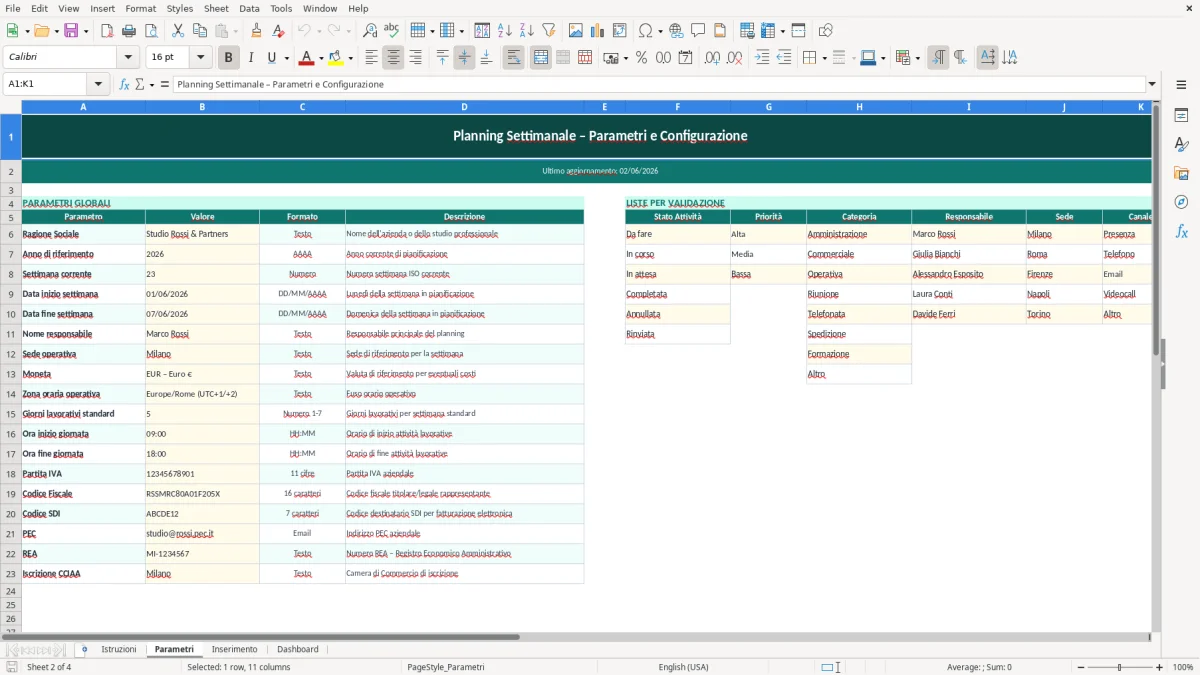The image size is (1200, 675).
Task: Switch to the Istruzioni sheet tab
Action: coord(119,650)
